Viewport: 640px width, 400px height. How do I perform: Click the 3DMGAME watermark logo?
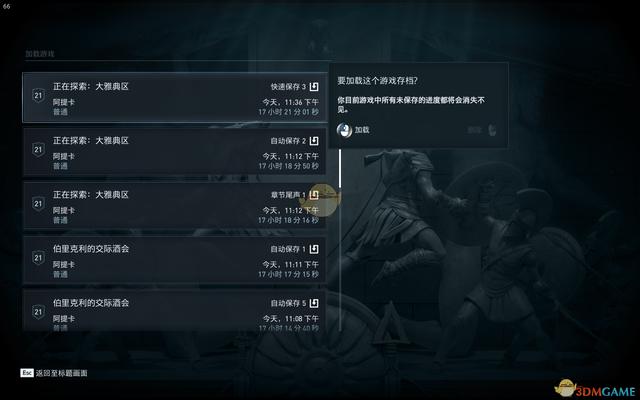coord(596,389)
